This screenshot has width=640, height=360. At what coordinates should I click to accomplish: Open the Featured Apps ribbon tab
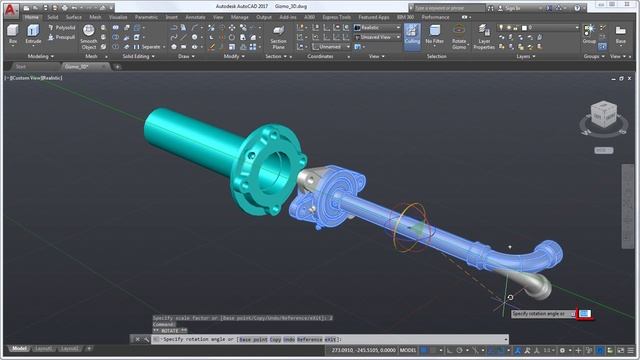click(x=374, y=17)
